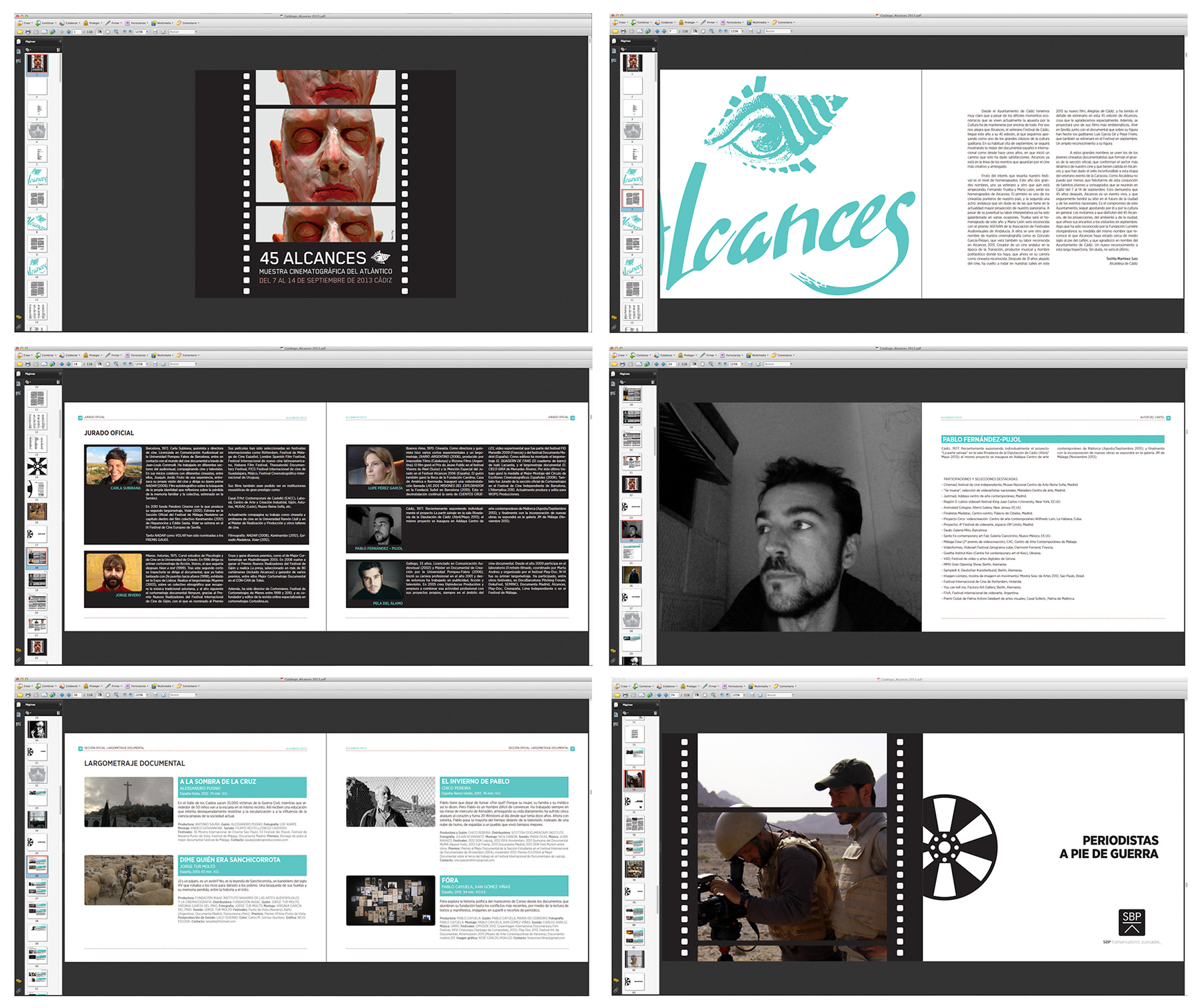Viewport: 1200px width, 1008px height.
Task: Click the open folder icon in Jurado Oficial window
Action: coord(20,364)
